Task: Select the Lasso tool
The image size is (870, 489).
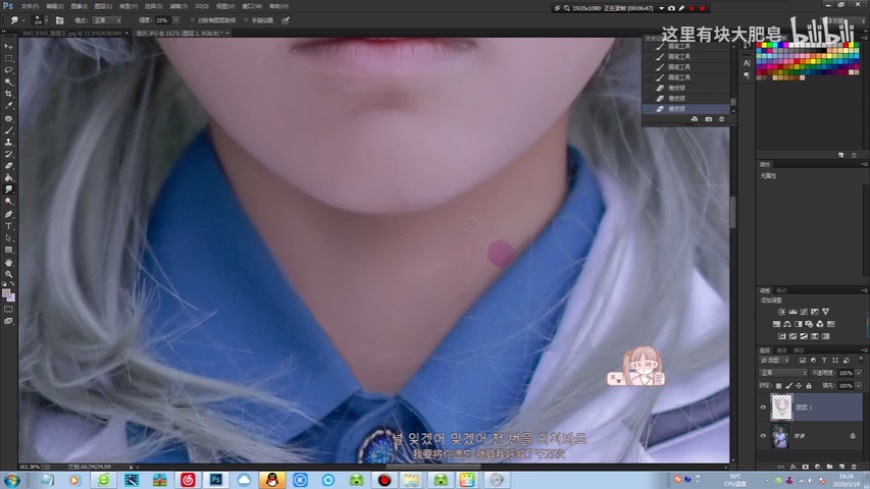Action: 8,70
